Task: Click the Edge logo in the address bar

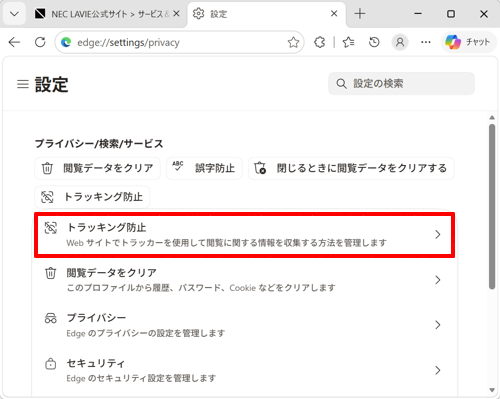Action: [66, 42]
